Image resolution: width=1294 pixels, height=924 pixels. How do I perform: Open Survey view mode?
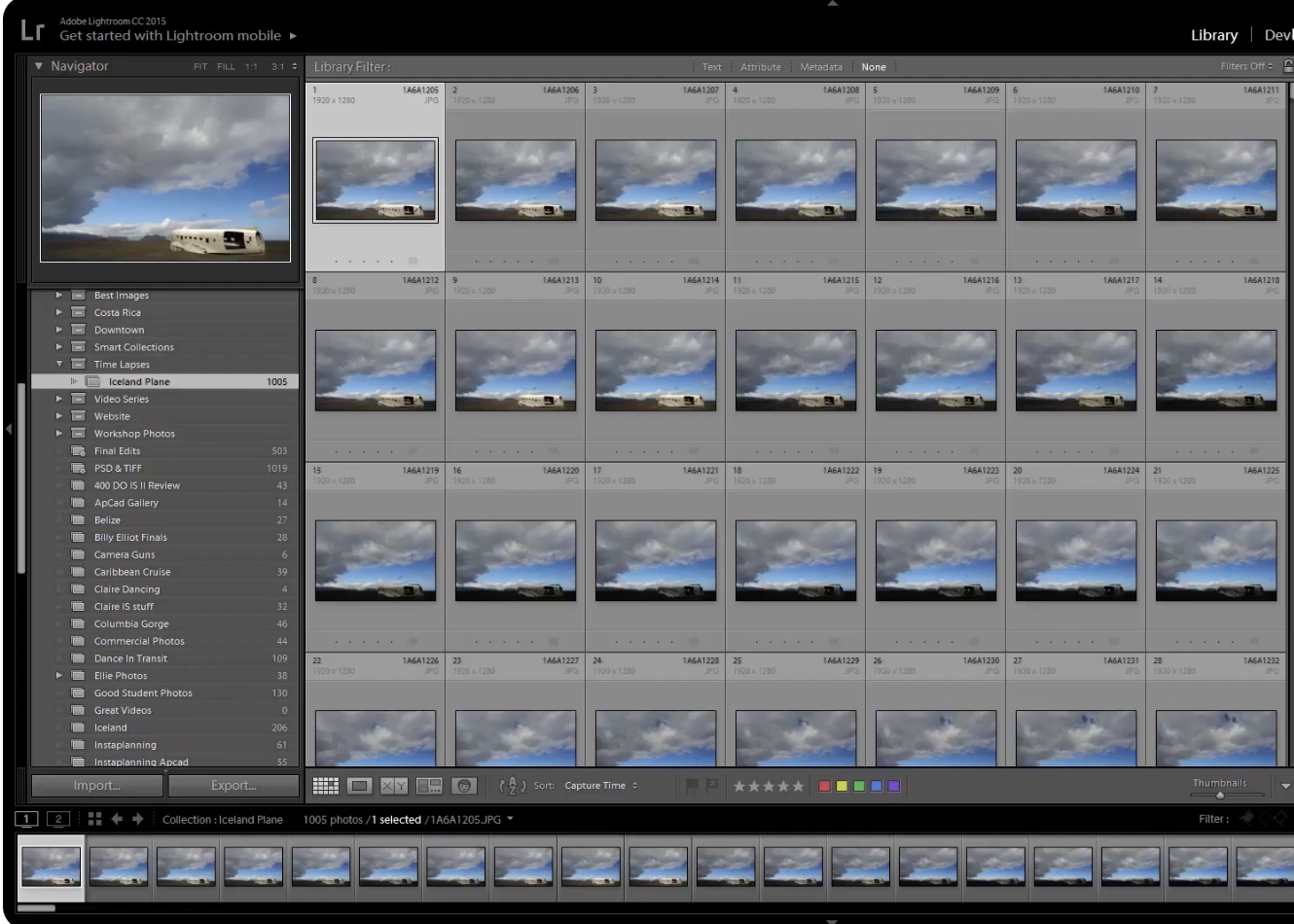429,786
